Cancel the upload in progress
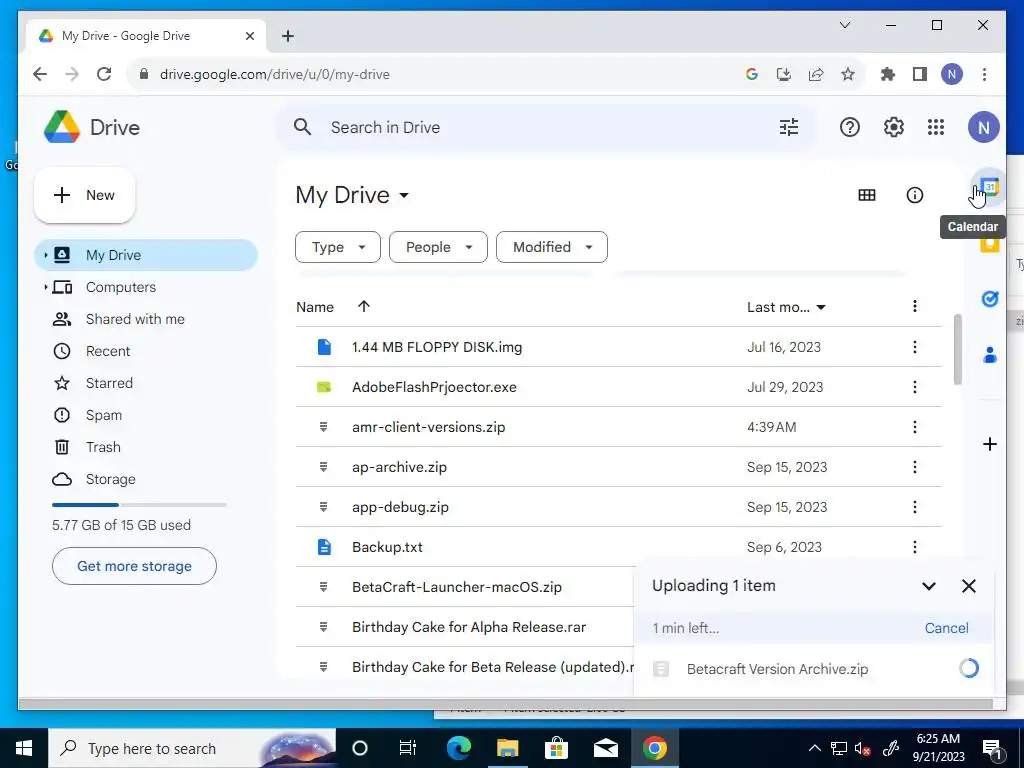This screenshot has height=768, width=1024. 946,628
